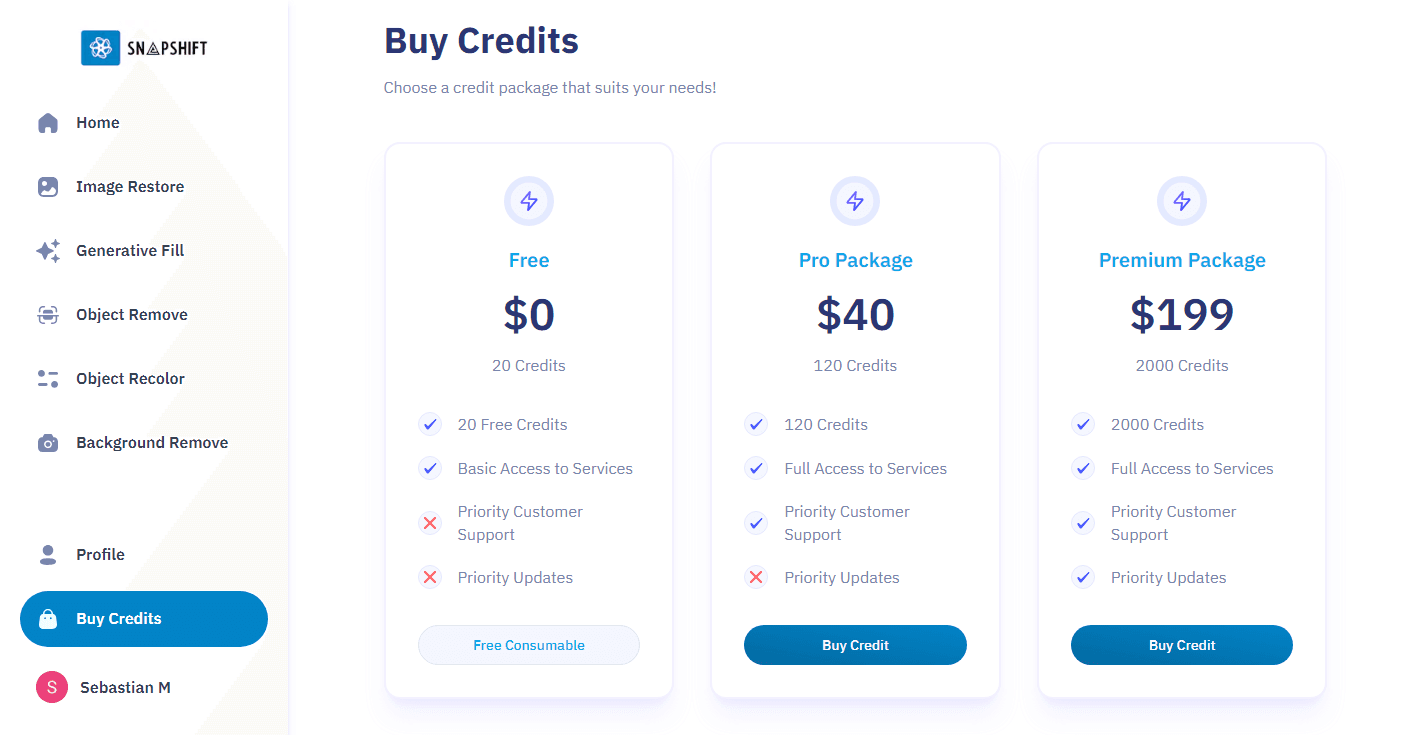The image size is (1423, 735).
Task: Click checkmark beside 20 Free Credits
Action: click(x=430, y=424)
